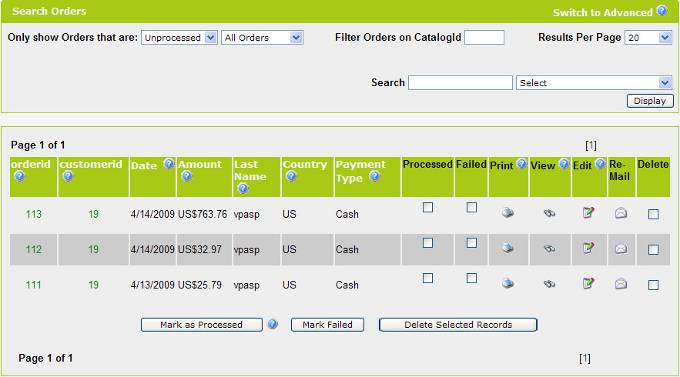Open order id 113 link
Image resolution: width=680 pixels, height=377 pixels.
pos(33,214)
